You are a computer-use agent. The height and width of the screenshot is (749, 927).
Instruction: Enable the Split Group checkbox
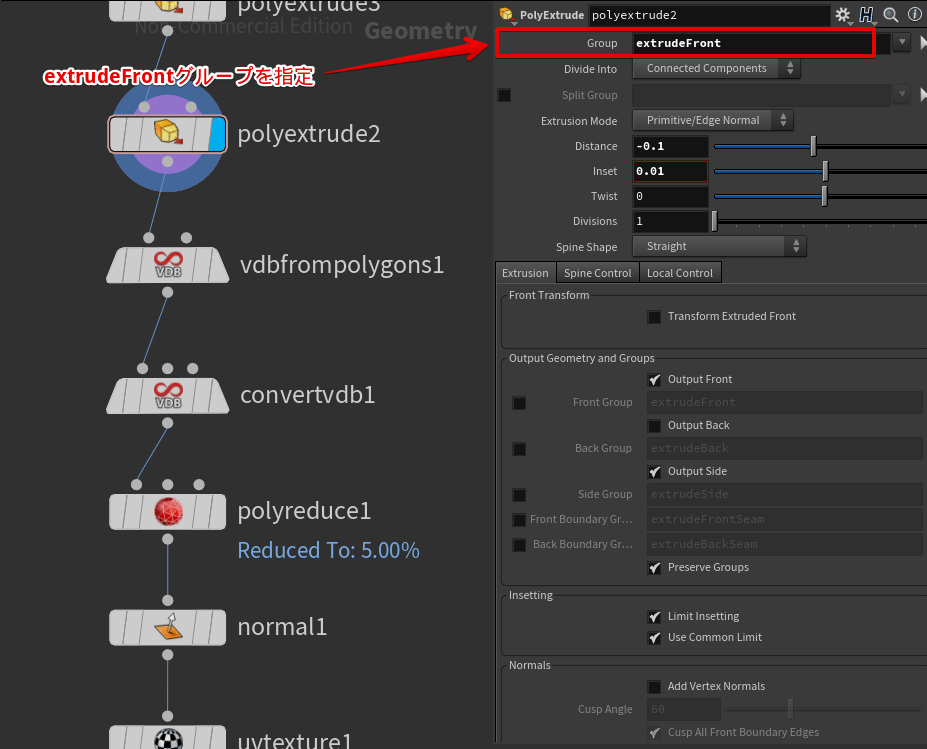(x=504, y=95)
